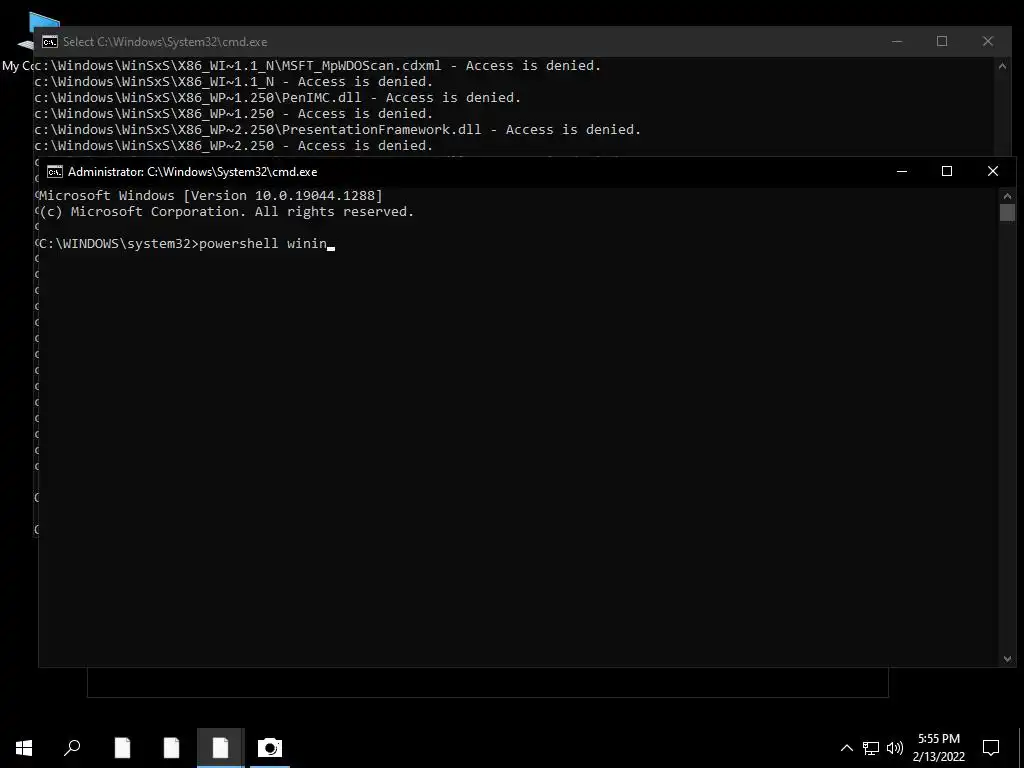Open the first file icon on taskbar
The image size is (1024, 768).
[123, 748]
